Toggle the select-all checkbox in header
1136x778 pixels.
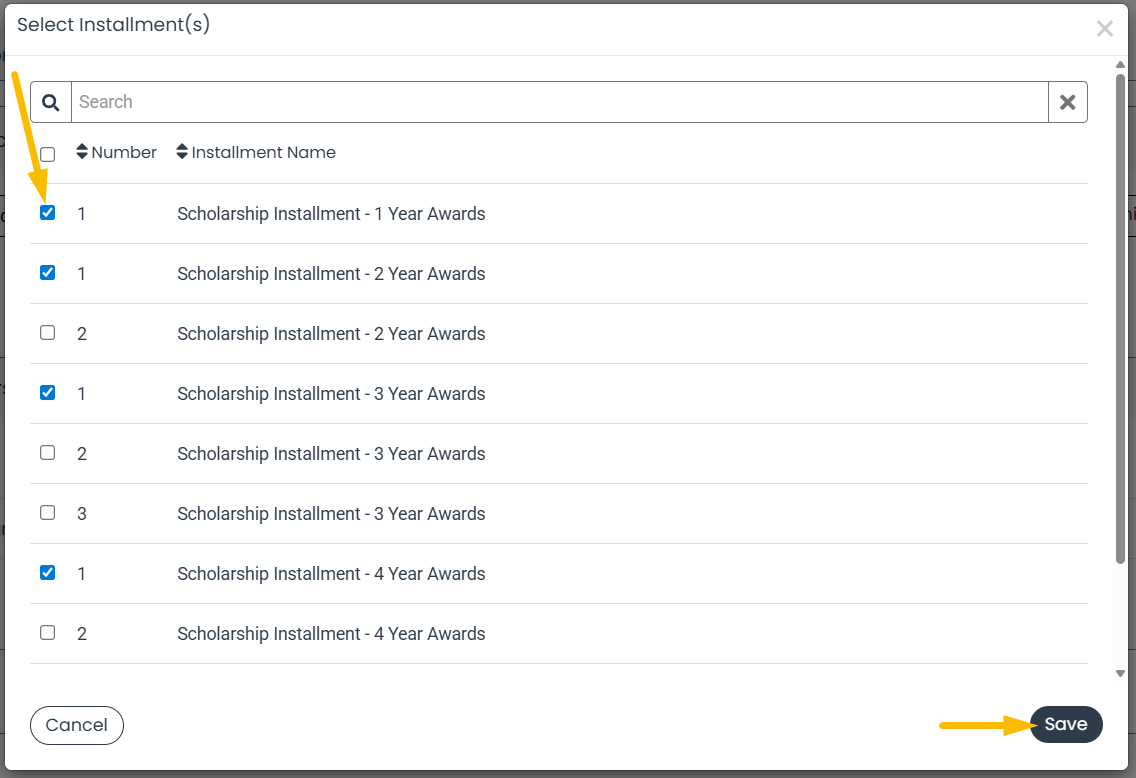tap(48, 154)
